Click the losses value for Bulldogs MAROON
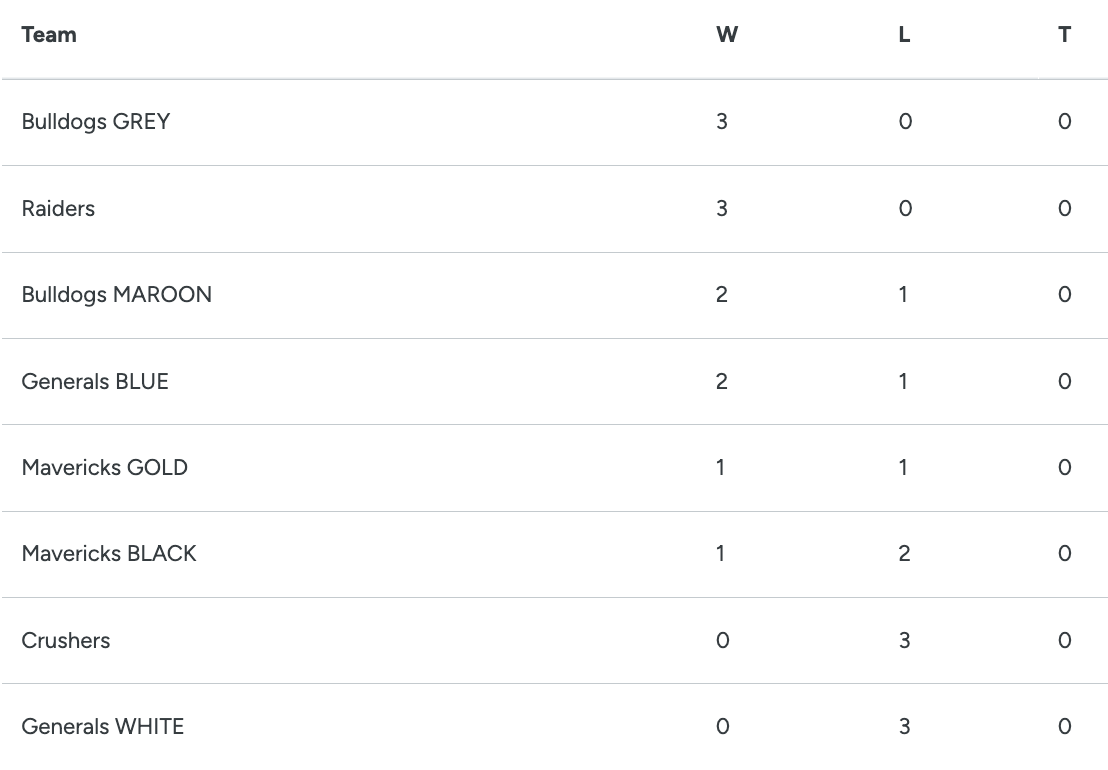Viewport: 1108px width, 770px height. pyautogui.click(x=904, y=295)
